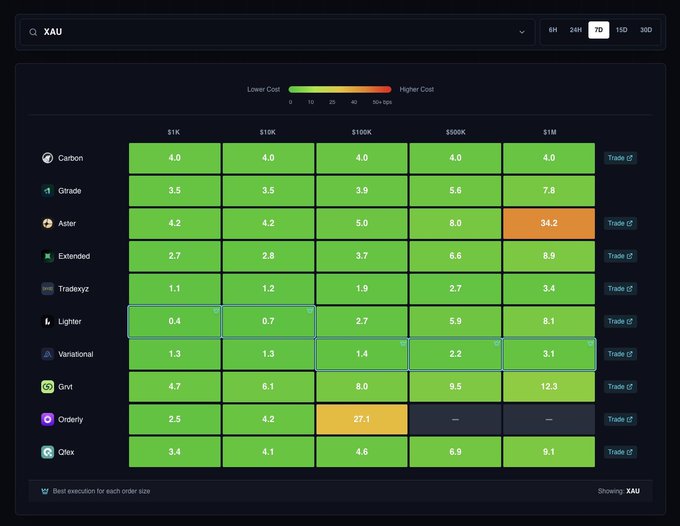Click the Orderly exchange logo icon
Image resolution: width=680 pixels, height=526 pixels.
(x=47, y=419)
